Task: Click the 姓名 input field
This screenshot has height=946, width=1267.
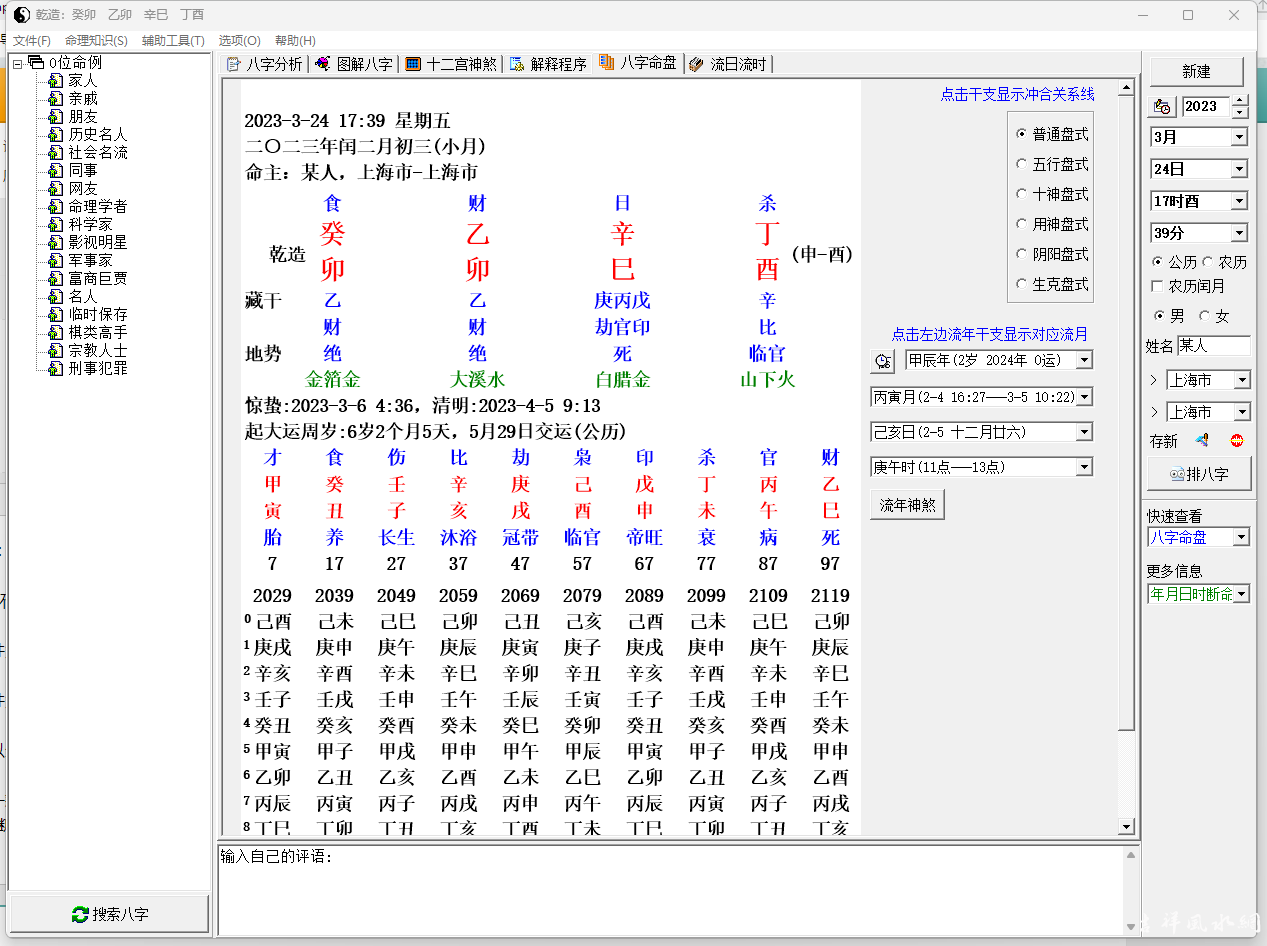Action: coord(1212,346)
